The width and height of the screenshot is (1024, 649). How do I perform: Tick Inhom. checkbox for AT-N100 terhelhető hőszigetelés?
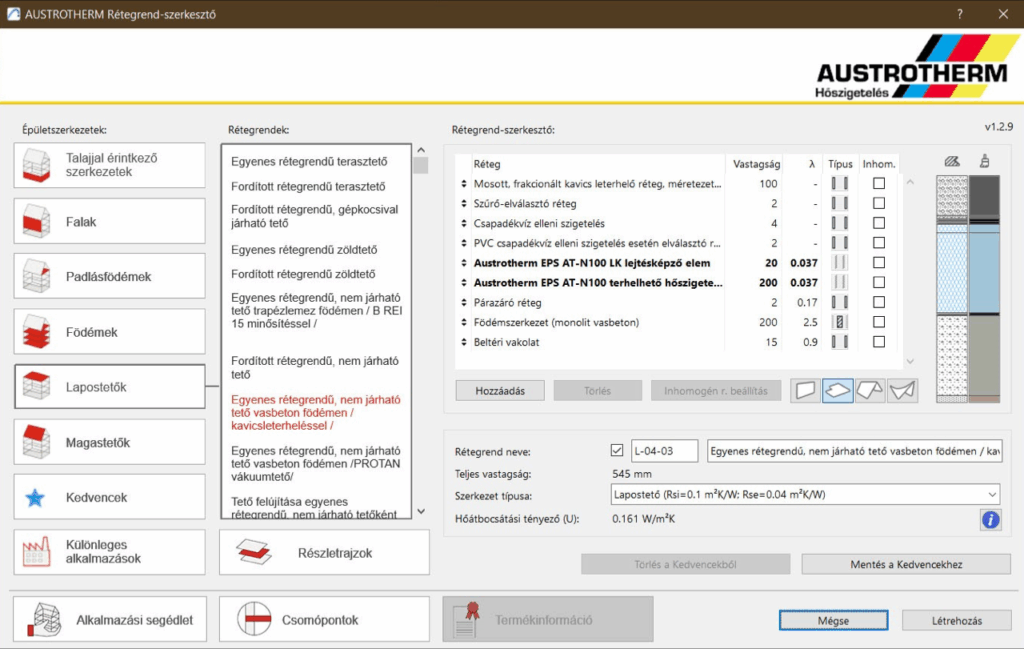(x=879, y=282)
